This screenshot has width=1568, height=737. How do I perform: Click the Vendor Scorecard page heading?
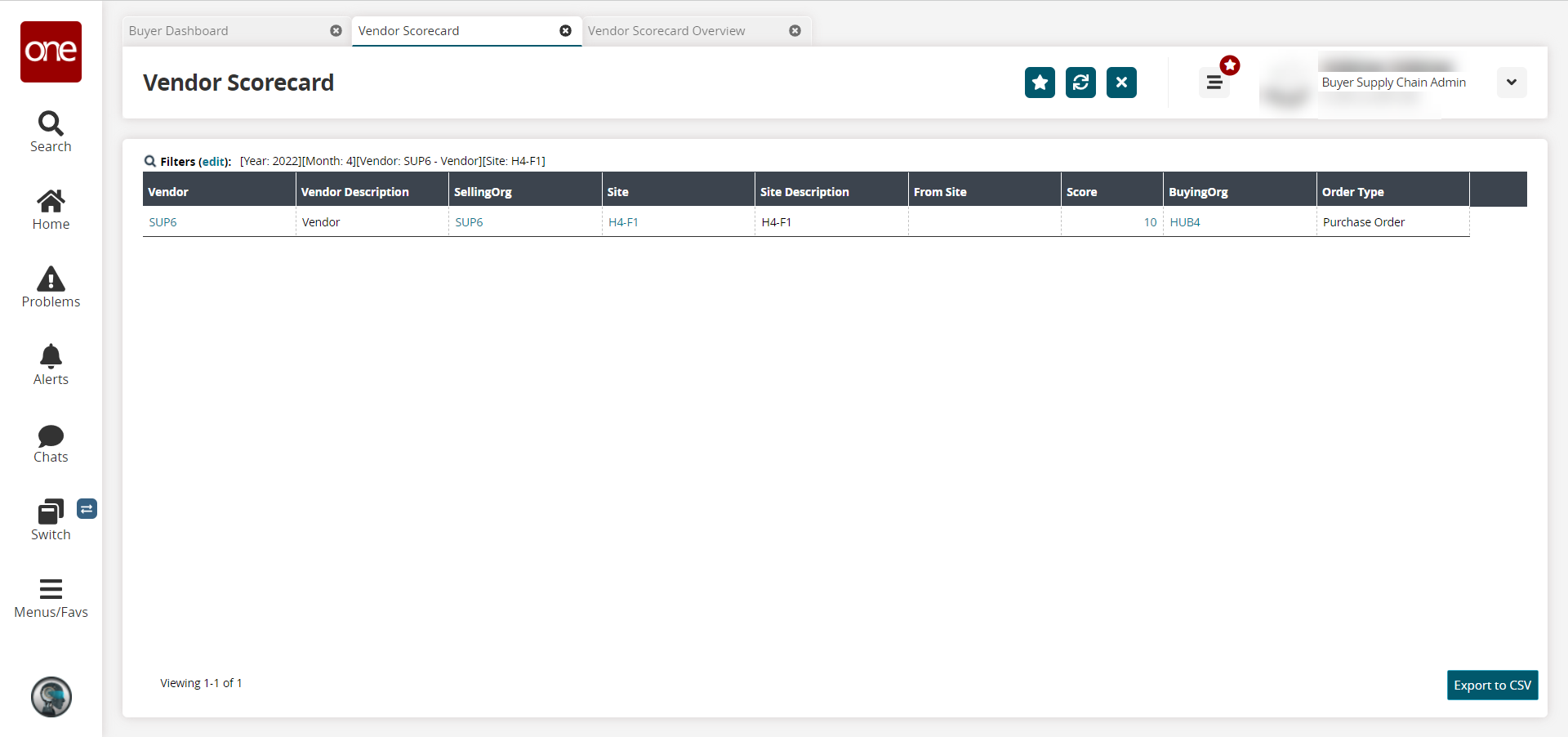(238, 83)
